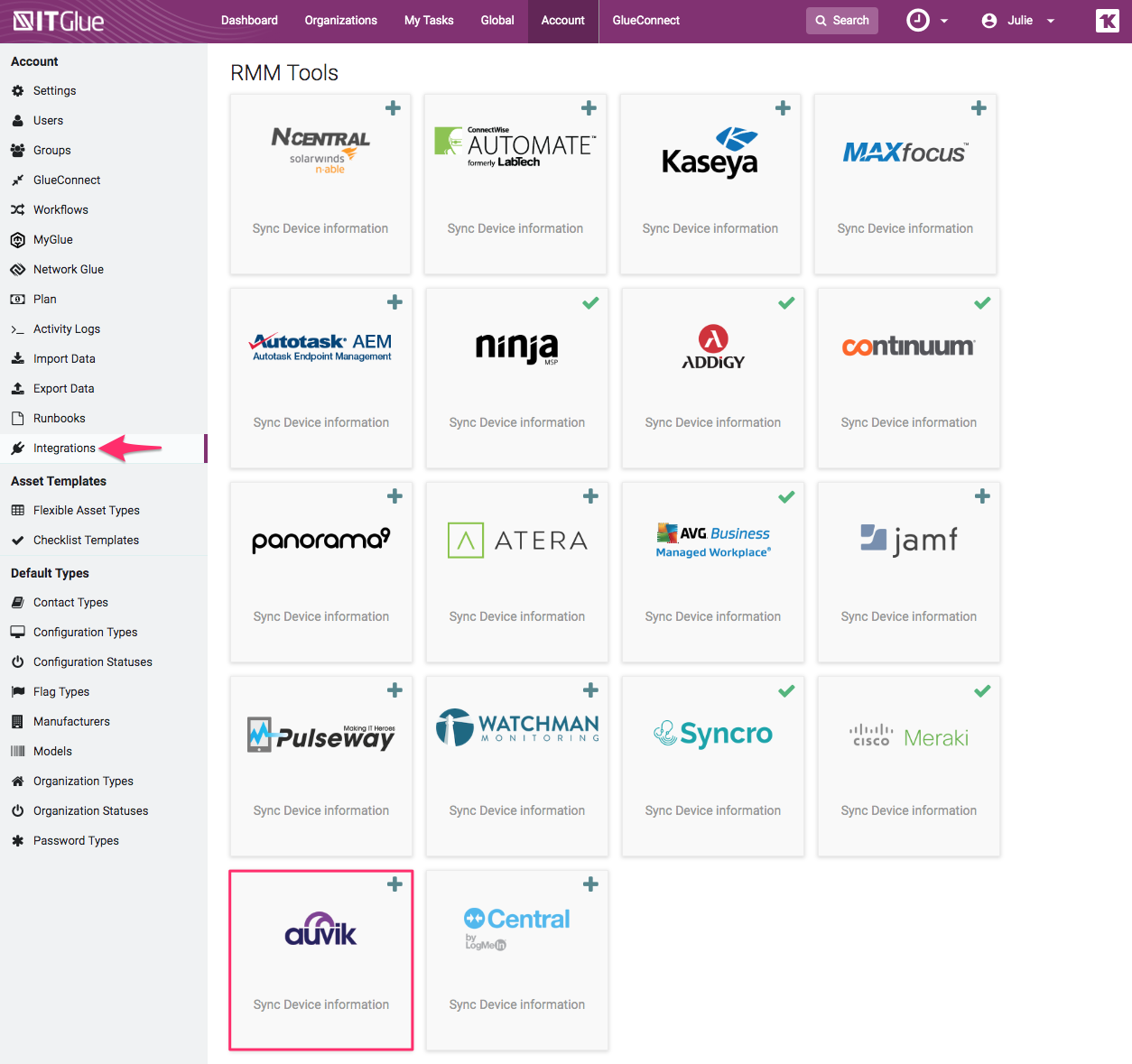Enable the Pulseway device sync
The width and height of the screenshot is (1132, 1064).
pos(394,690)
